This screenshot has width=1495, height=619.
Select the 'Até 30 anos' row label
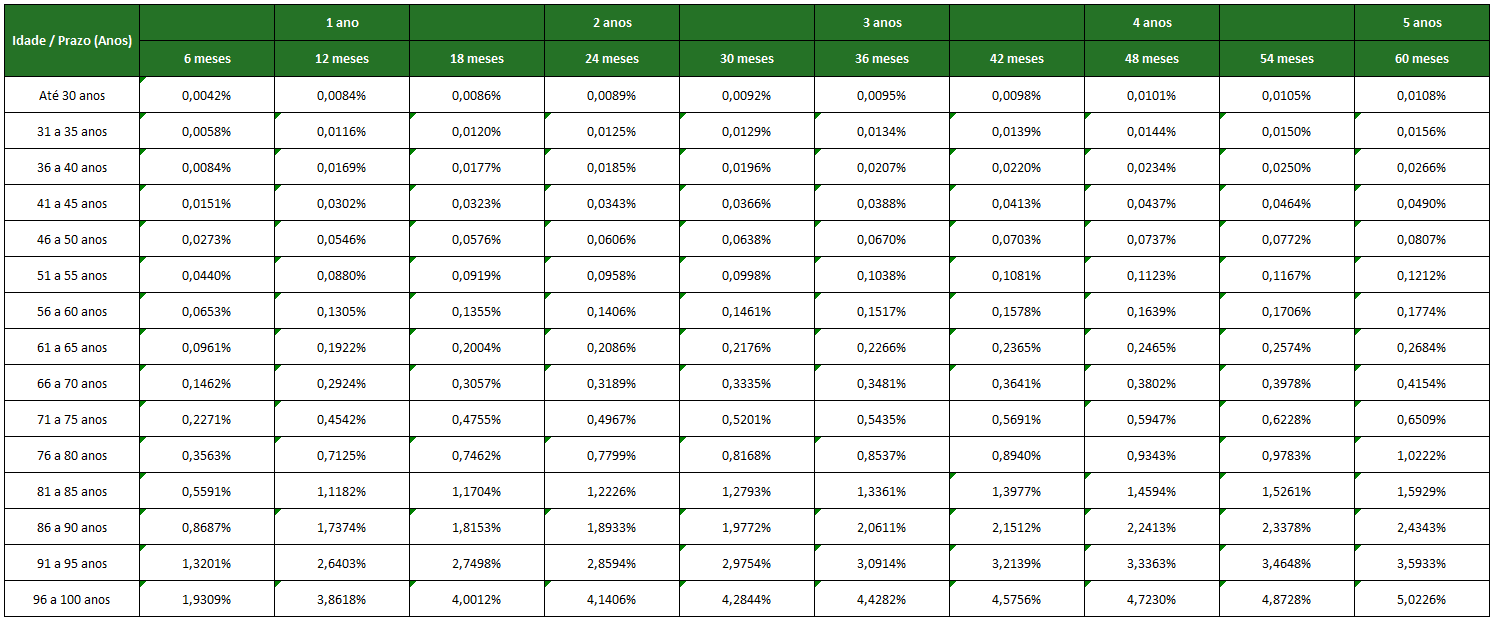click(72, 95)
